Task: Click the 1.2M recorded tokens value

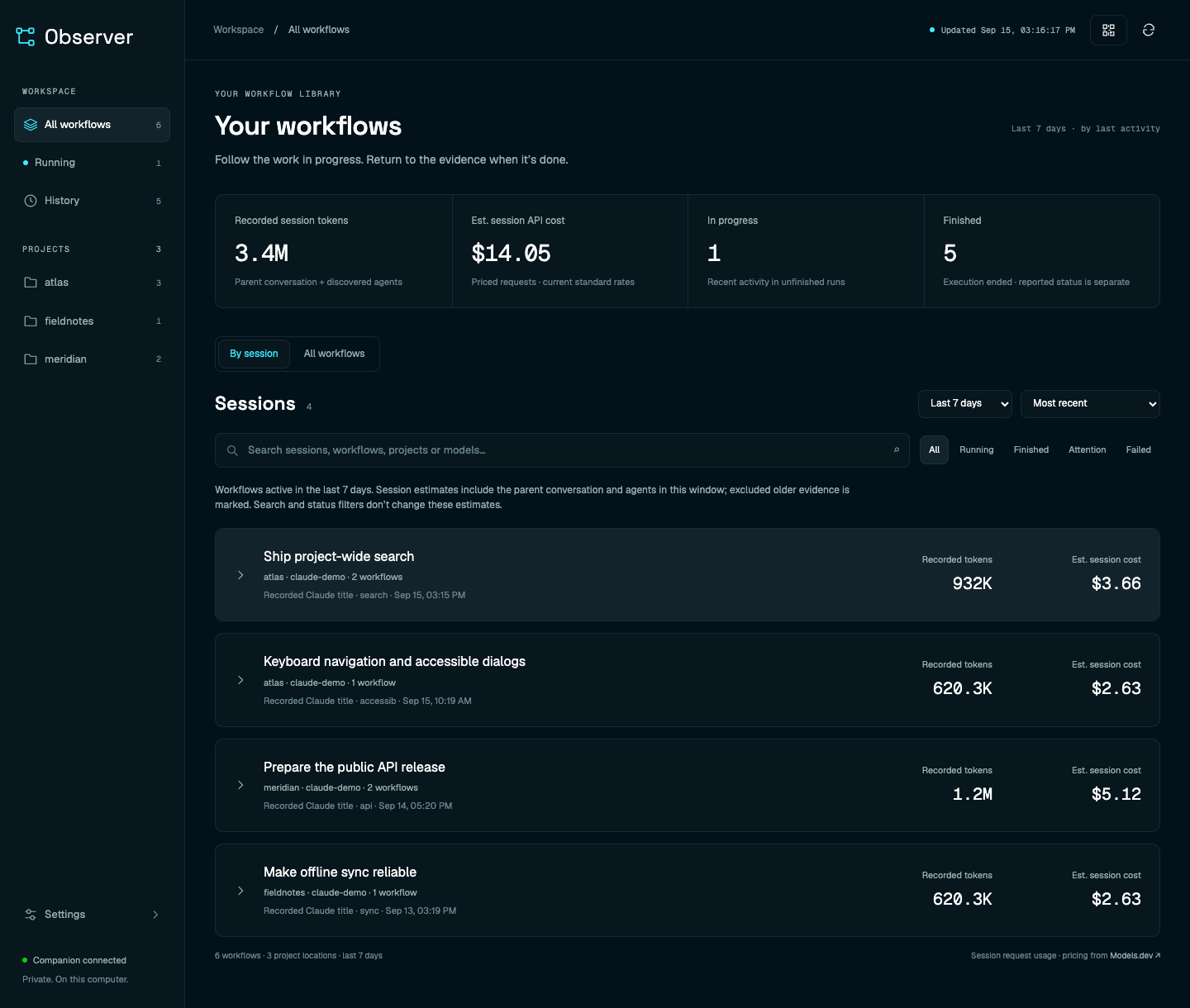Action: click(972, 794)
